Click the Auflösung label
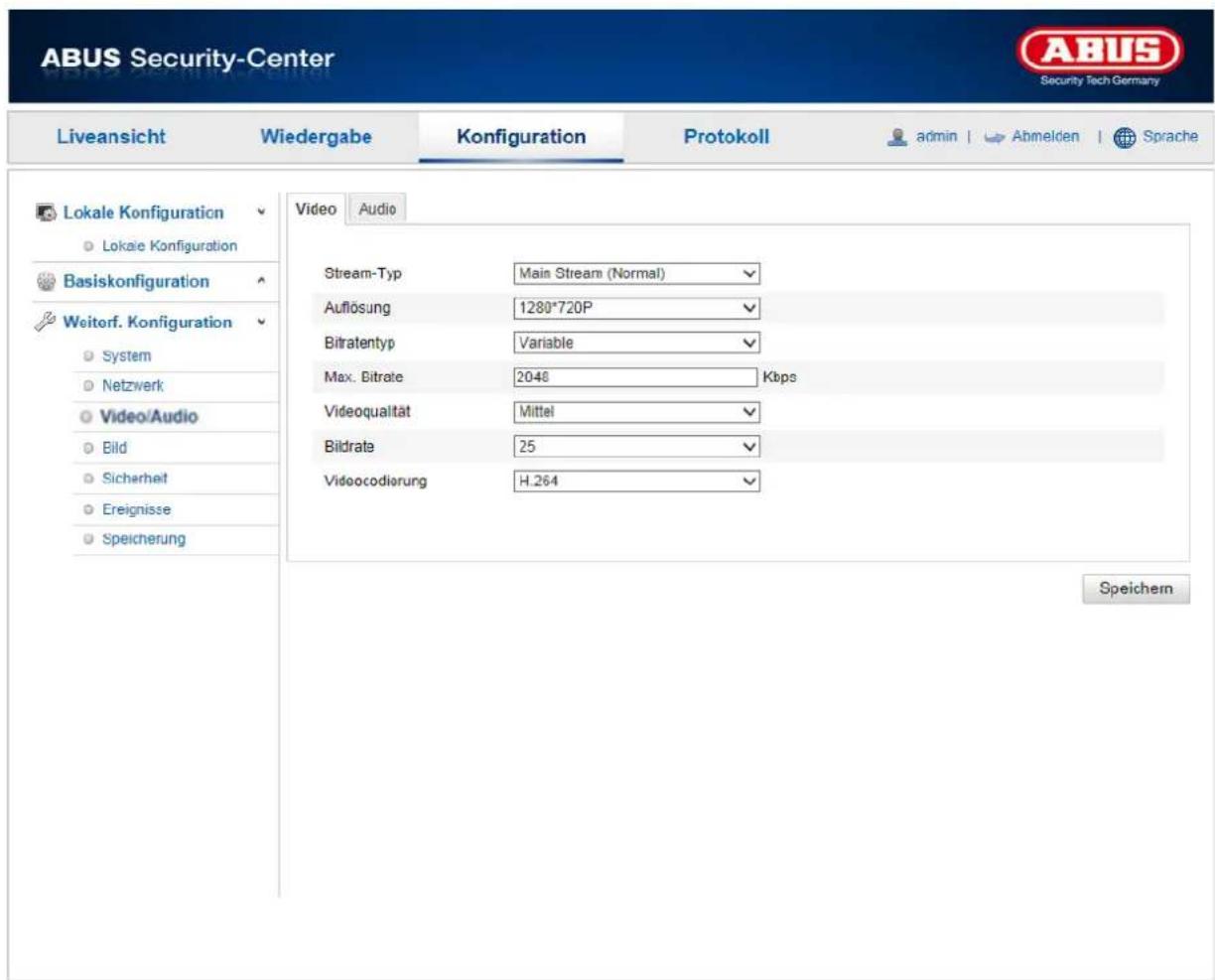This screenshot has width=1215, height=980. click(357, 308)
